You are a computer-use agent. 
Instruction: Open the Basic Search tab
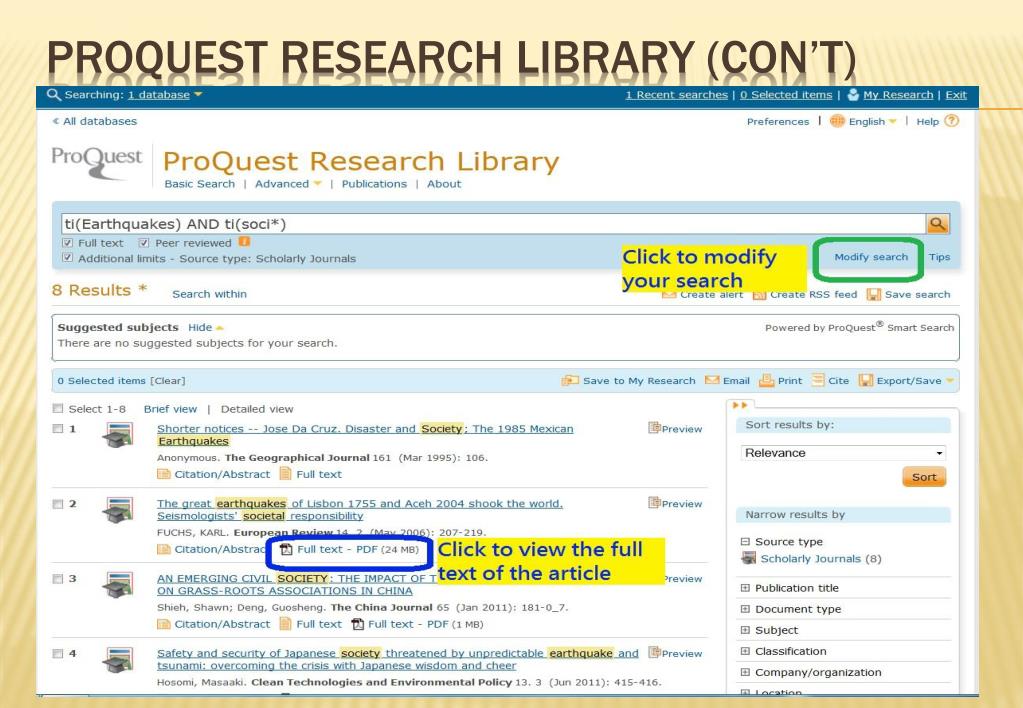[x=200, y=184]
